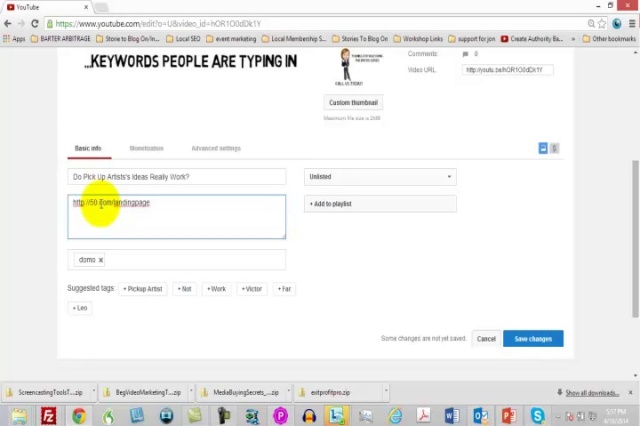Click the grey dollar monetization icon
Image resolution: width=640 pixels, height=426 pixels.
(554, 148)
